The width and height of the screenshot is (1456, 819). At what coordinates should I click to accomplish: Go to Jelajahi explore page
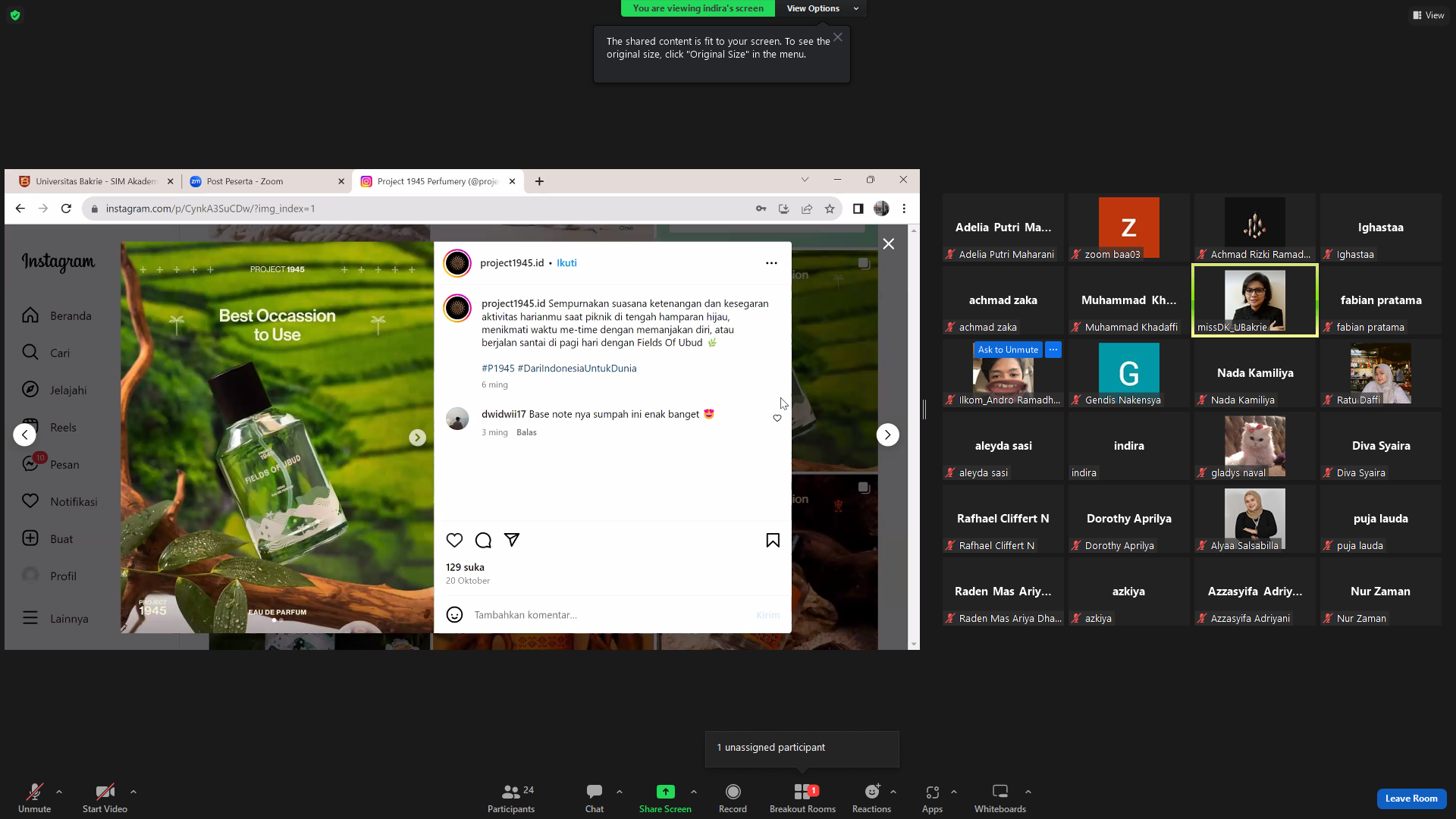(55, 390)
